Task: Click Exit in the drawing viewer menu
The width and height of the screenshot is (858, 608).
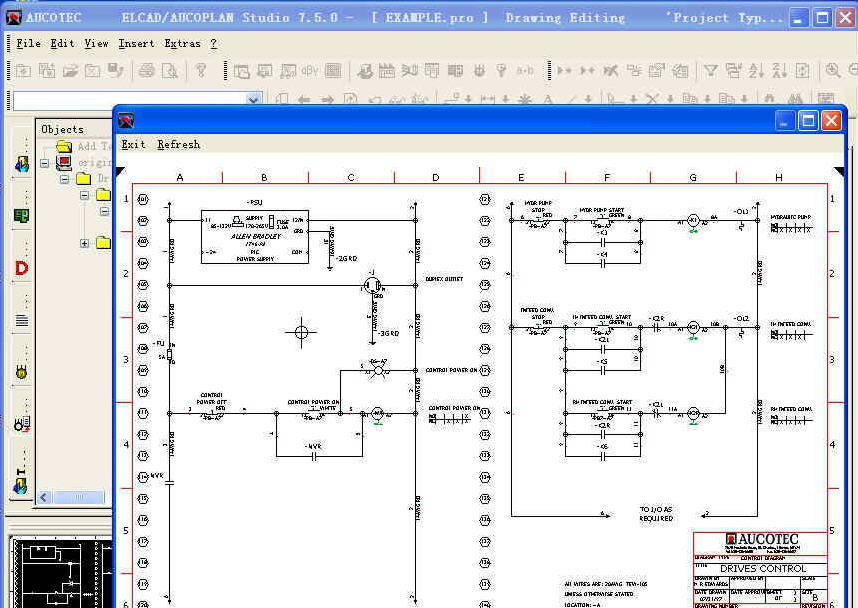Action: tap(133, 144)
